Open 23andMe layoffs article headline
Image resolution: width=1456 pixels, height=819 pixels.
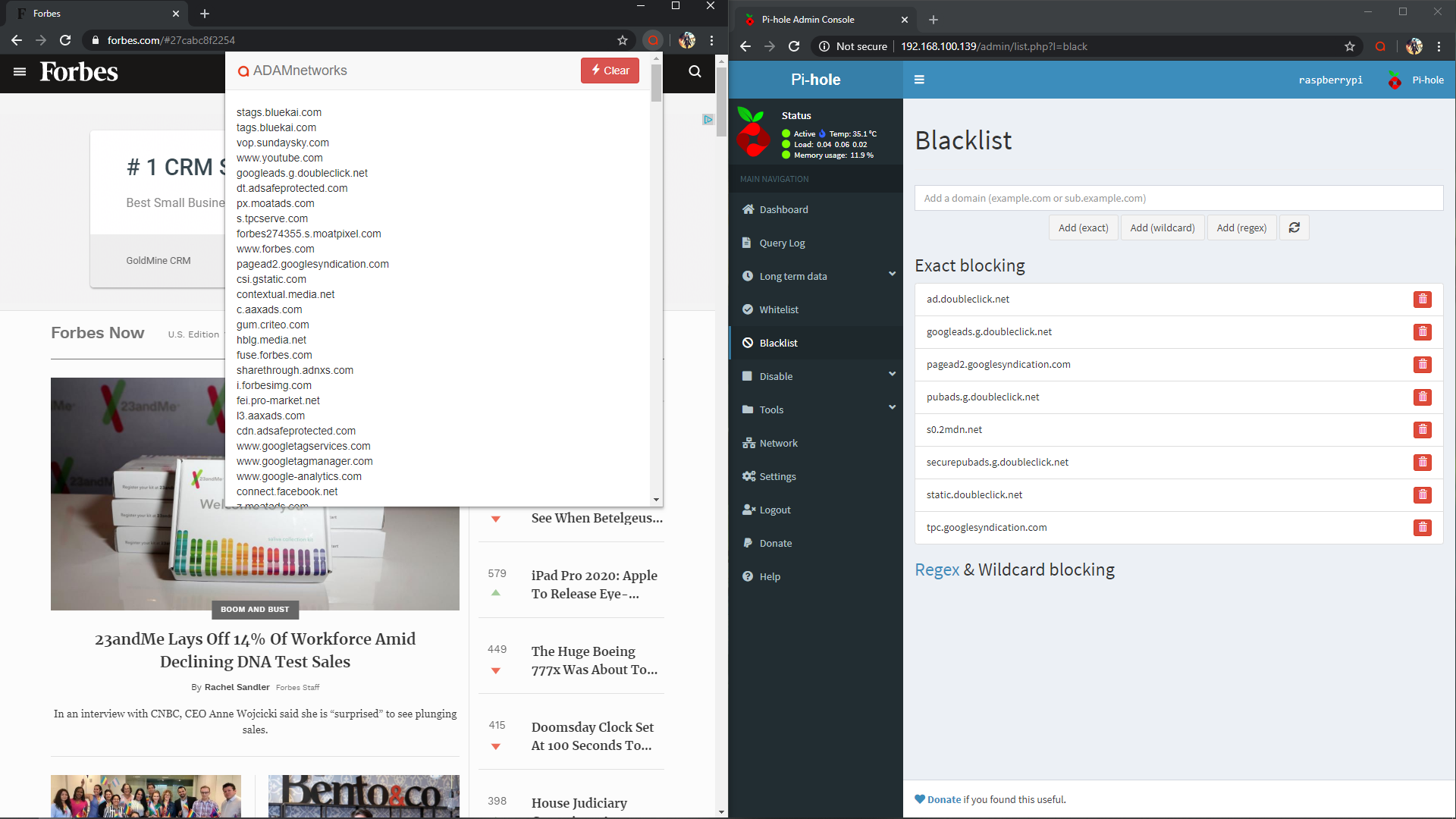(x=255, y=651)
